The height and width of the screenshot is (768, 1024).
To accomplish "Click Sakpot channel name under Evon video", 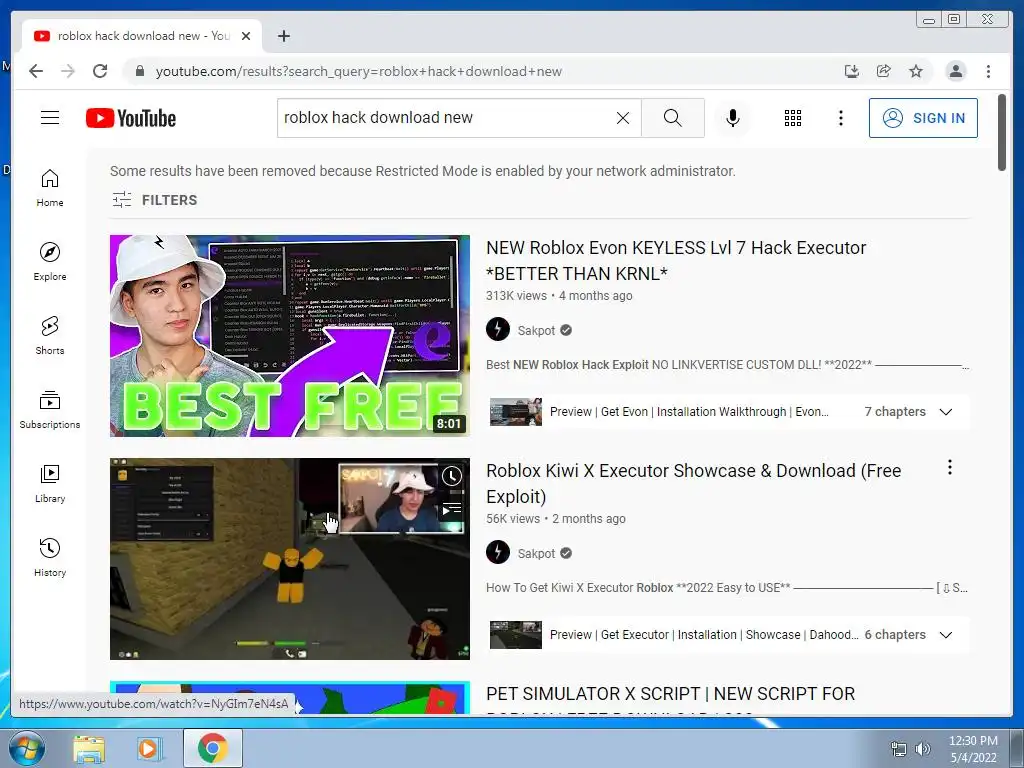I will pos(536,330).
